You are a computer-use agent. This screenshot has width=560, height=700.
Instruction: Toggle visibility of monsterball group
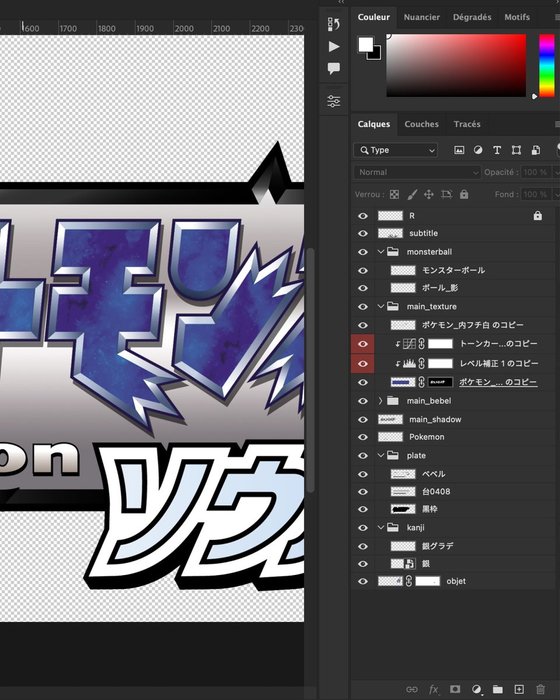[x=363, y=252]
